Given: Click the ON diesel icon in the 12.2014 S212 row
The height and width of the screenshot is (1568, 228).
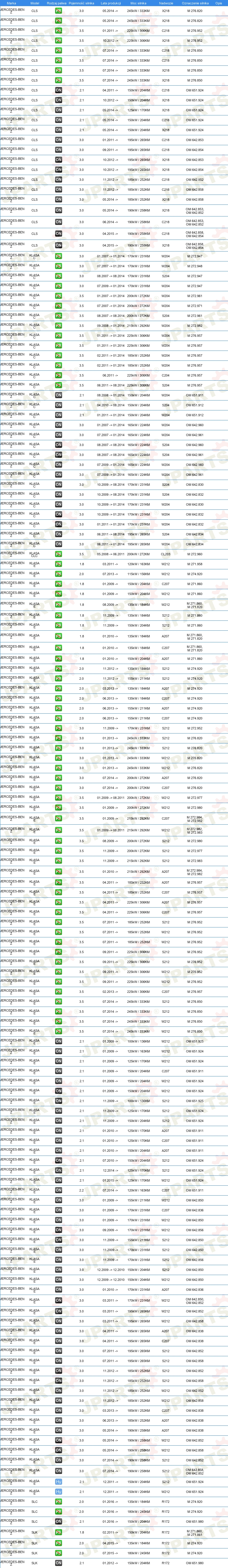Looking at the screenshot, I should pyautogui.click(x=58, y=1170).
